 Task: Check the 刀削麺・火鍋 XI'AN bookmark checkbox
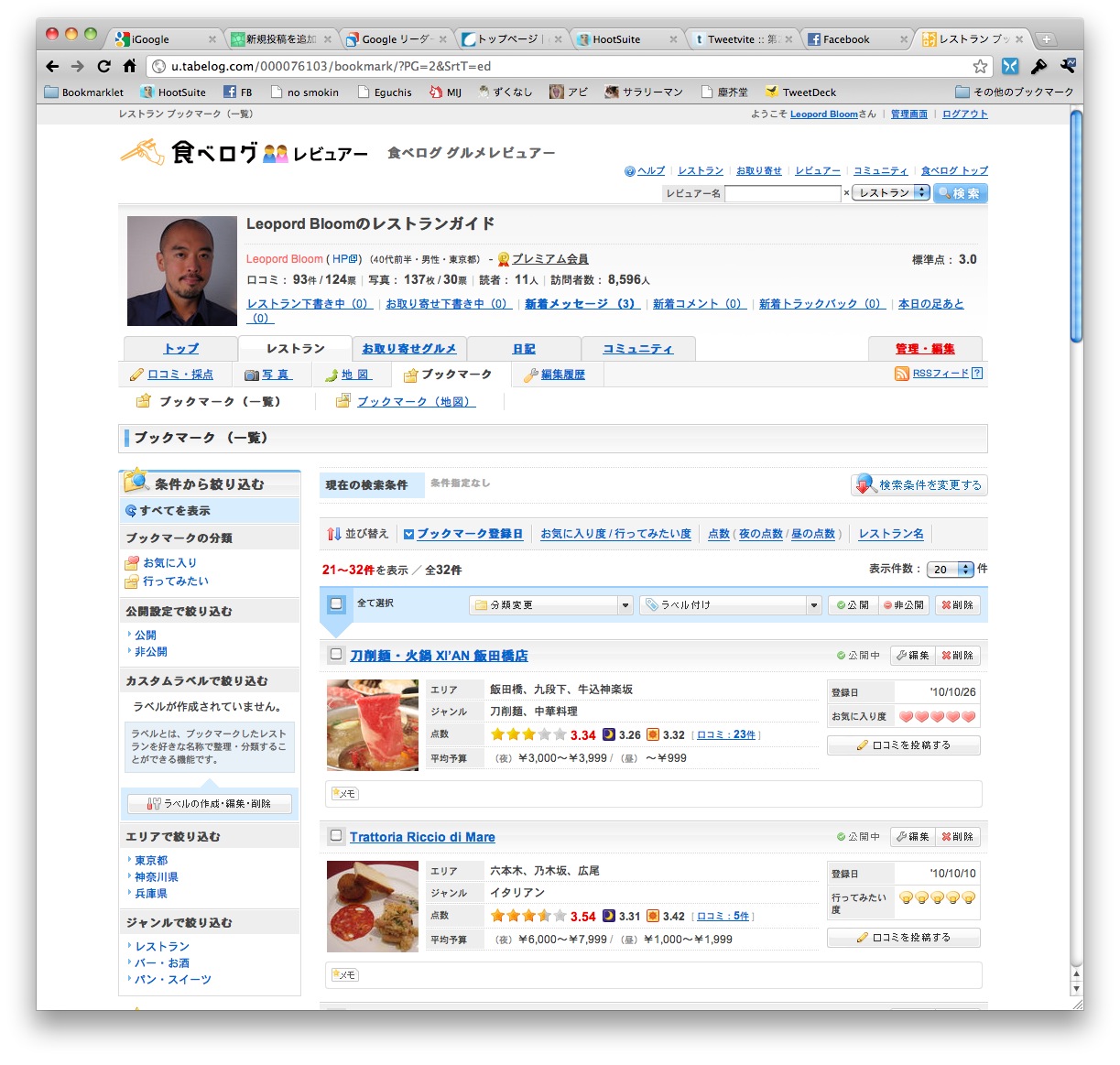[x=336, y=655]
